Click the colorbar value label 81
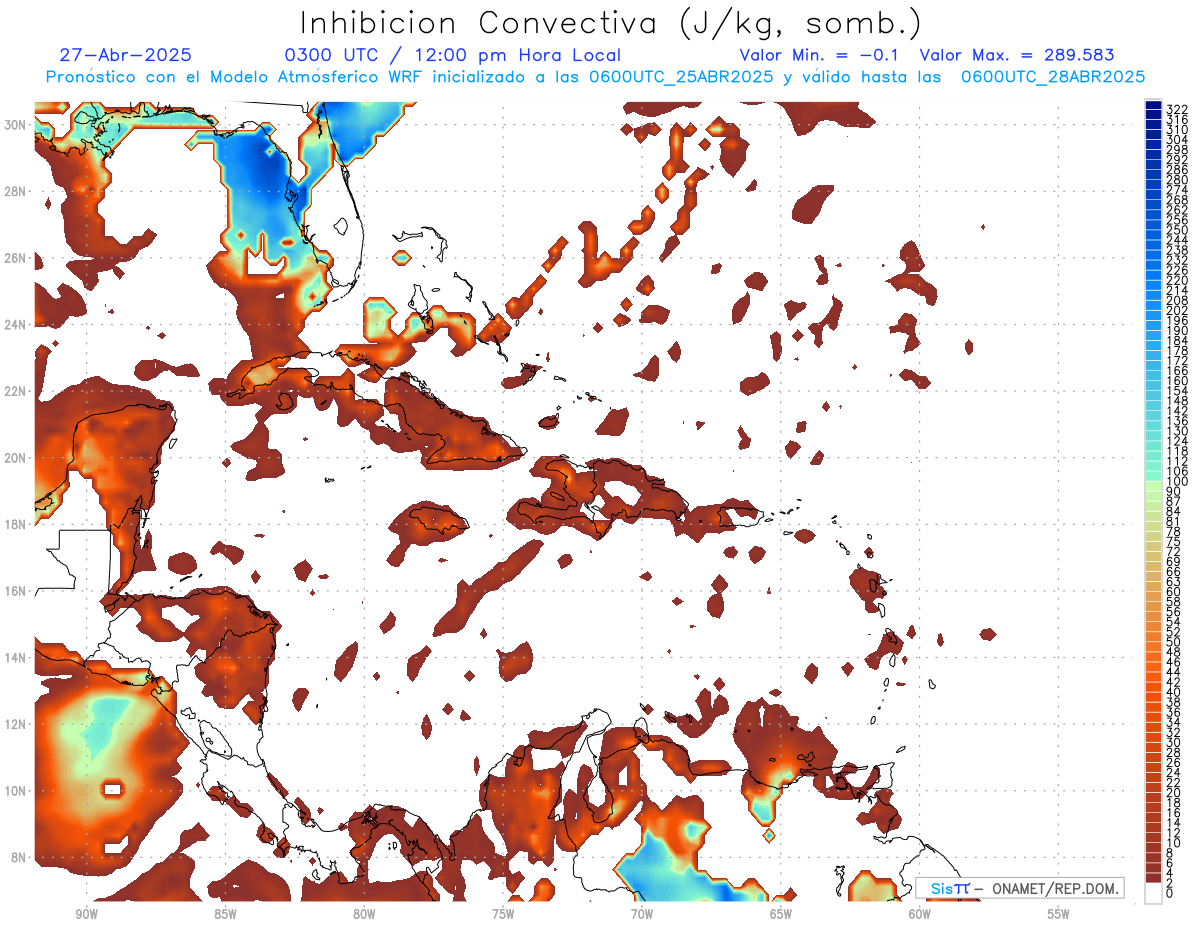 (1174, 522)
